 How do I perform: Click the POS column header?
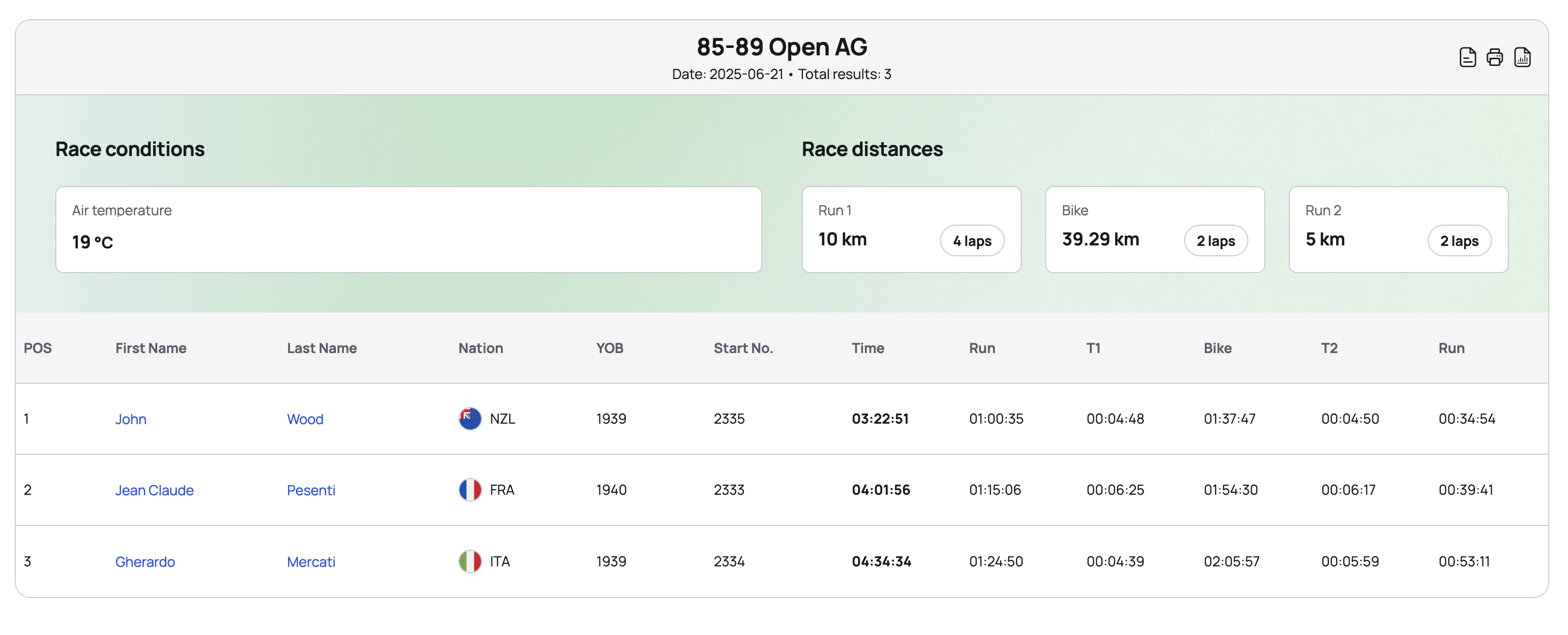[38, 349]
